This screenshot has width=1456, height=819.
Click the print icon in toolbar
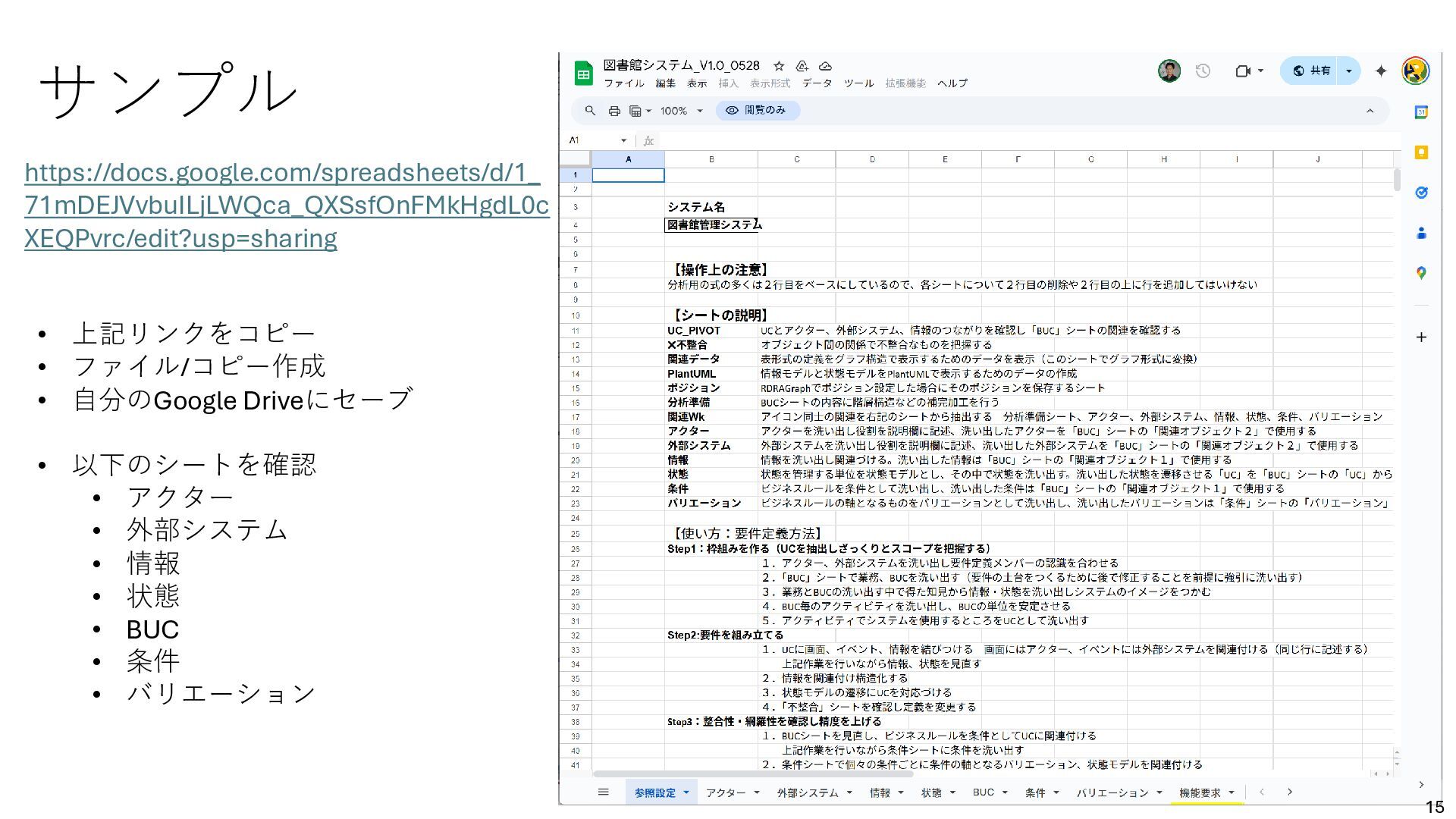(x=614, y=111)
